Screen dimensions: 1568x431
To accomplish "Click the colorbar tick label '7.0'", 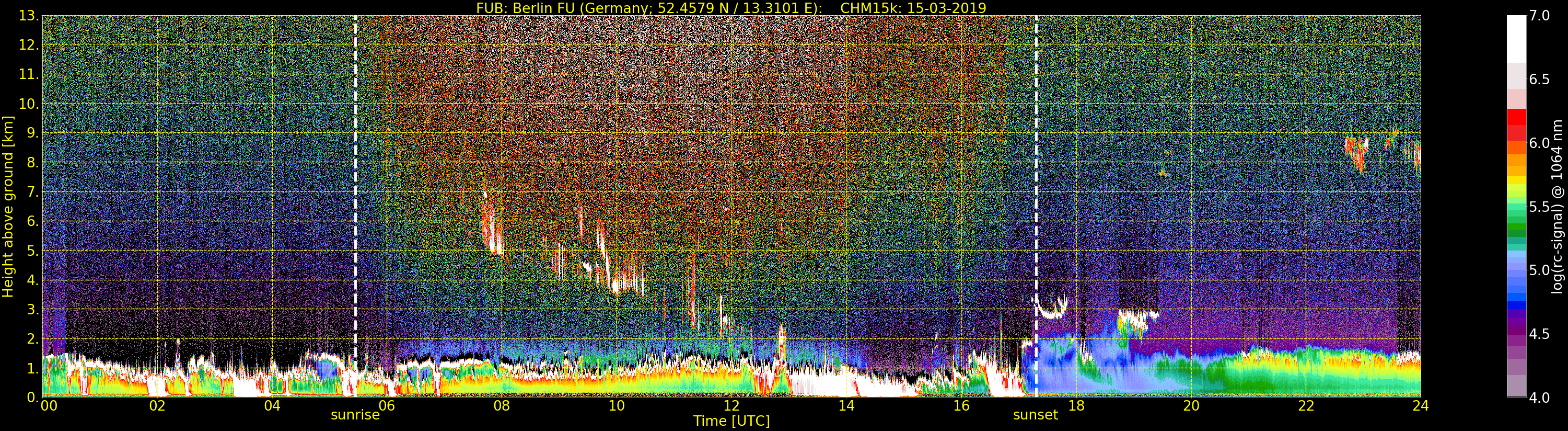I will coord(1539,16).
